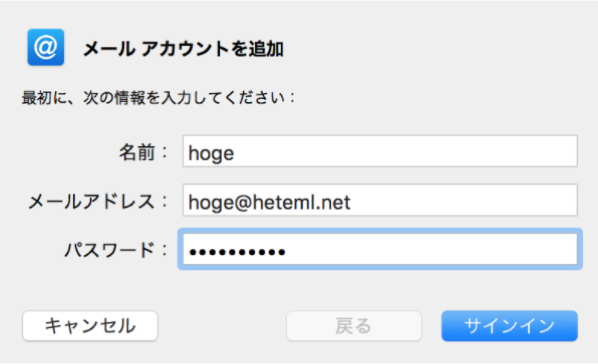The image size is (598, 364).
Task: Focus the メールアドレス text field
Action: click(380, 200)
